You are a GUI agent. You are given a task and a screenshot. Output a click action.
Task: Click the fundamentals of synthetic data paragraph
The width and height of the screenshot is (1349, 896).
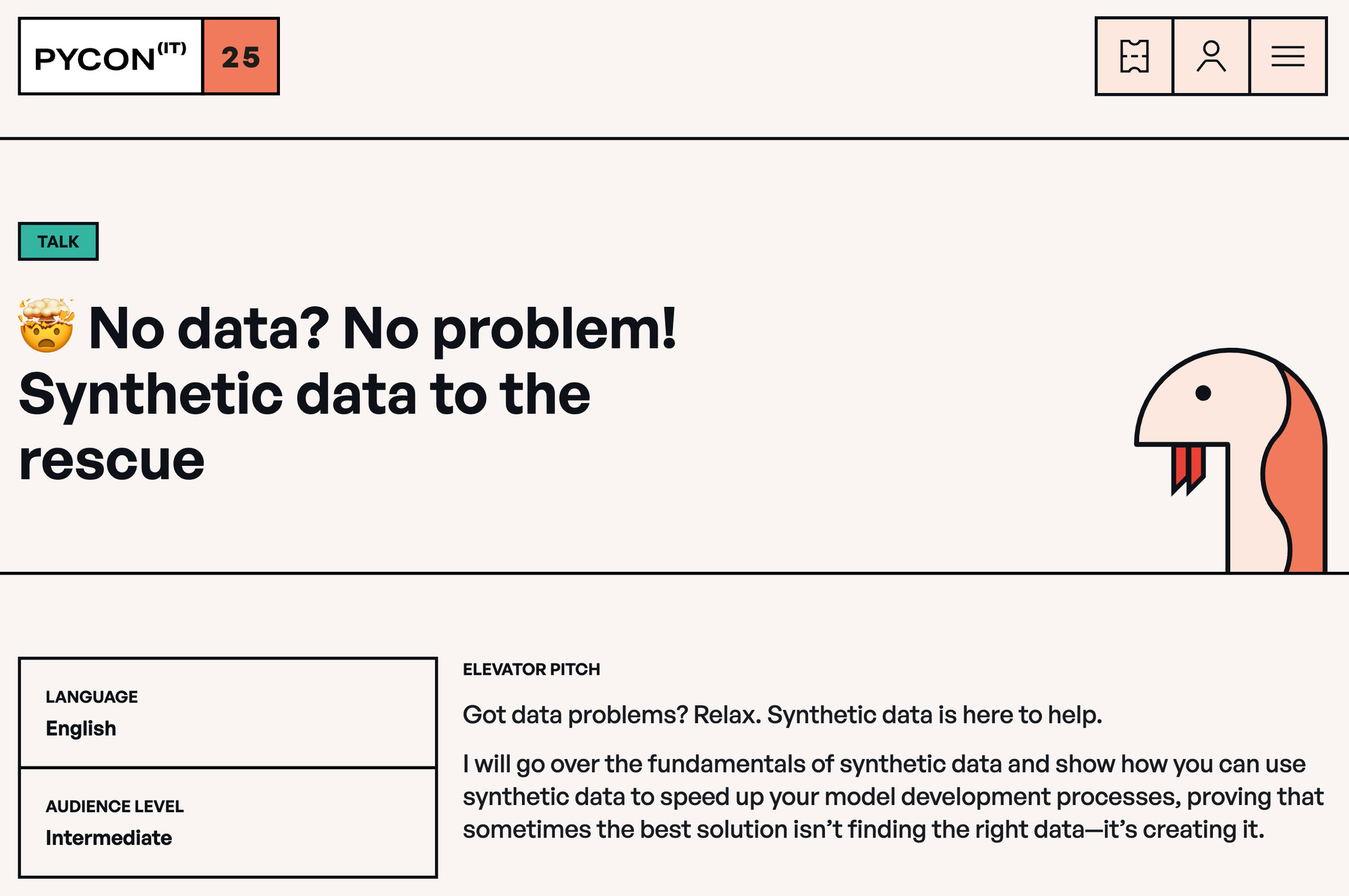pos(893,797)
